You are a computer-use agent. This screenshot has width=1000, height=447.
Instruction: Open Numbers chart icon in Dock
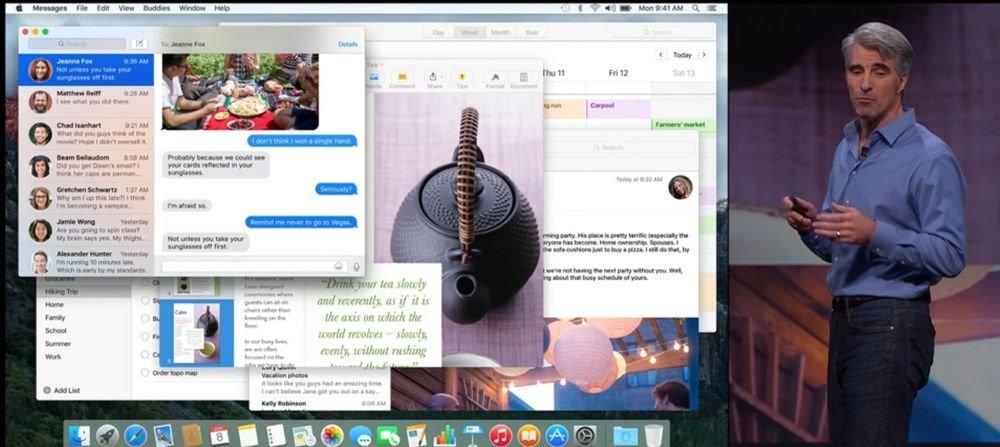(x=445, y=436)
